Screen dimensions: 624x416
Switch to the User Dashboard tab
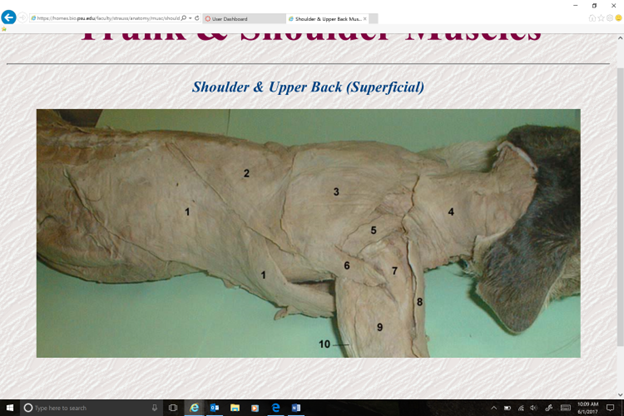240,18
